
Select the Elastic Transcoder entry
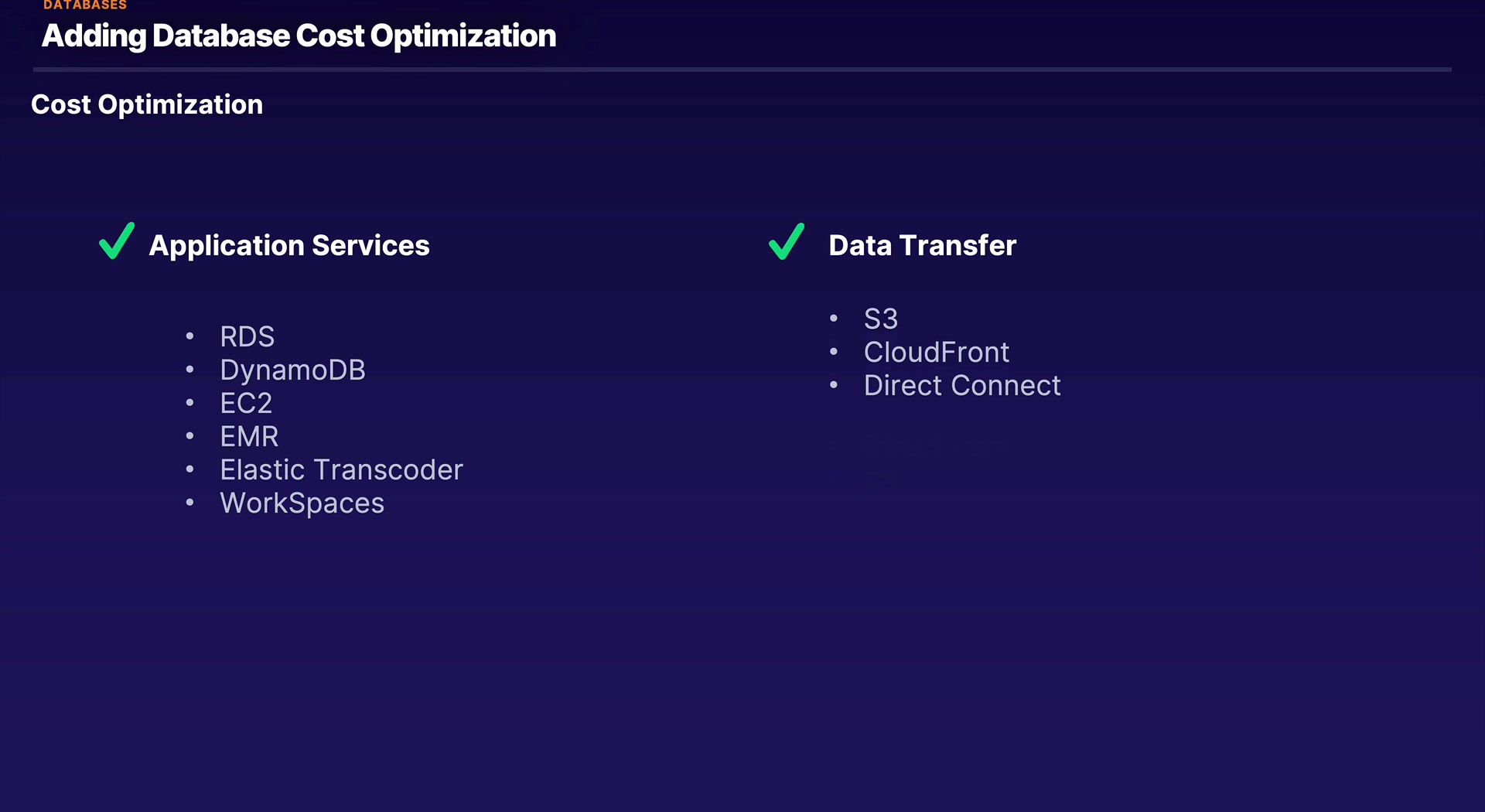click(341, 470)
